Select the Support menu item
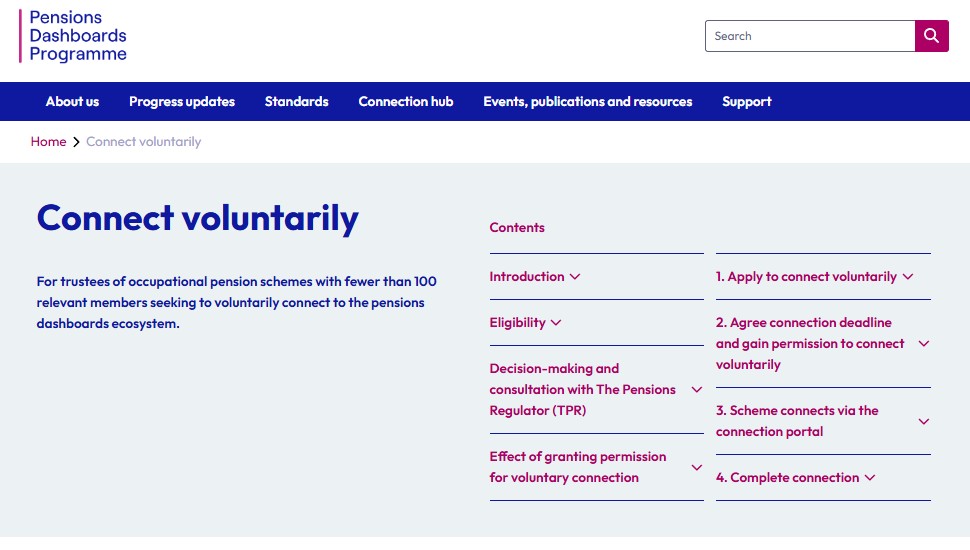970x550 pixels. [x=747, y=102]
